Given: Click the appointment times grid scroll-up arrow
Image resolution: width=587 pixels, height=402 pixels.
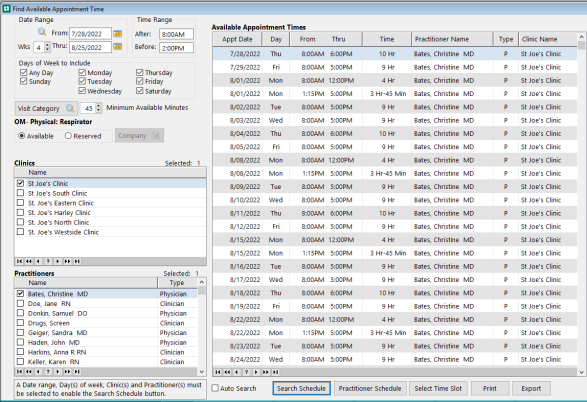Looking at the screenshot, I should coord(581,37).
